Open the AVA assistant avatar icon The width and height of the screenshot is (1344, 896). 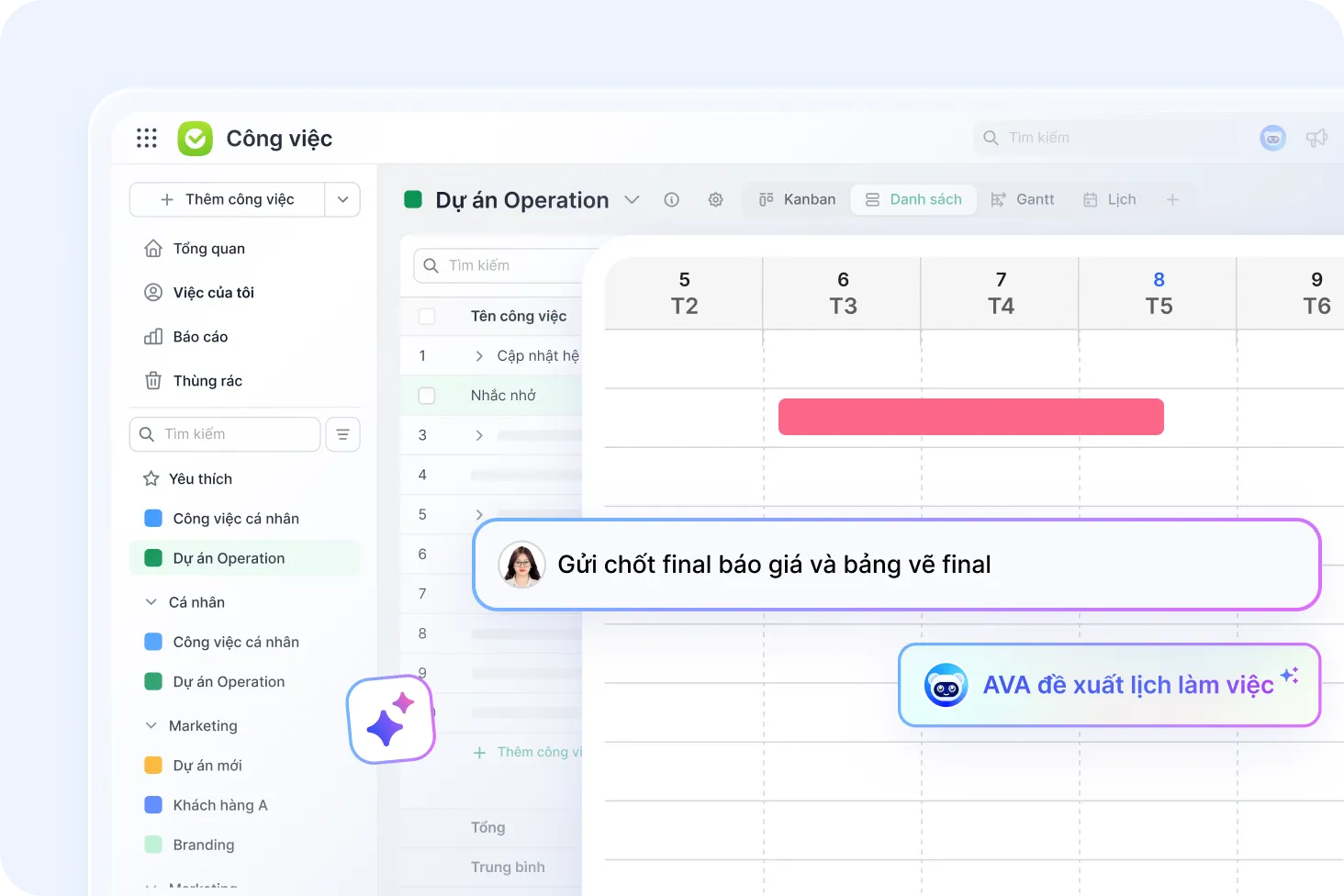click(1273, 138)
